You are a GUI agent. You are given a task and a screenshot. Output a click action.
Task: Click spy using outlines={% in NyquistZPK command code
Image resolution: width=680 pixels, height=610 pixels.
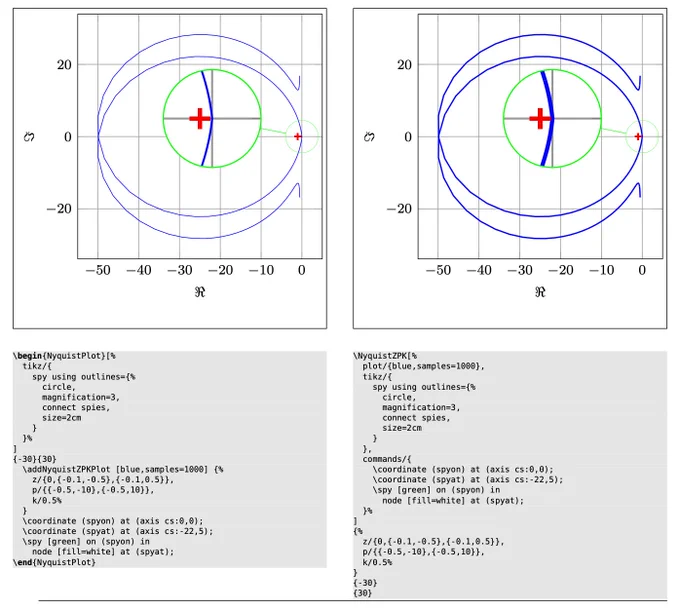(424, 387)
